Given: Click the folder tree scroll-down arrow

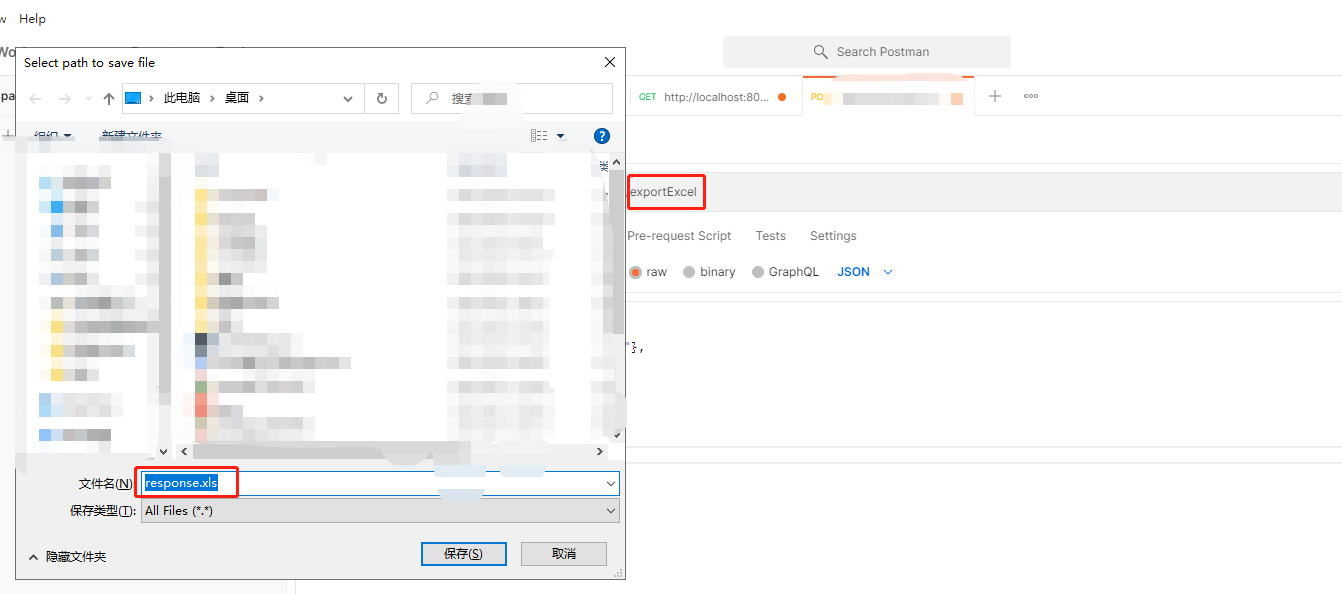Looking at the screenshot, I should (x=164, y=451).
